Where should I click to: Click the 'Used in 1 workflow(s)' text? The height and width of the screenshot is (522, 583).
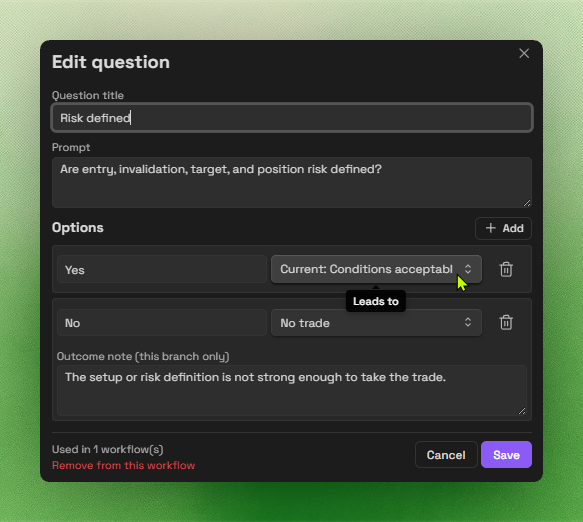click(108, 450)
